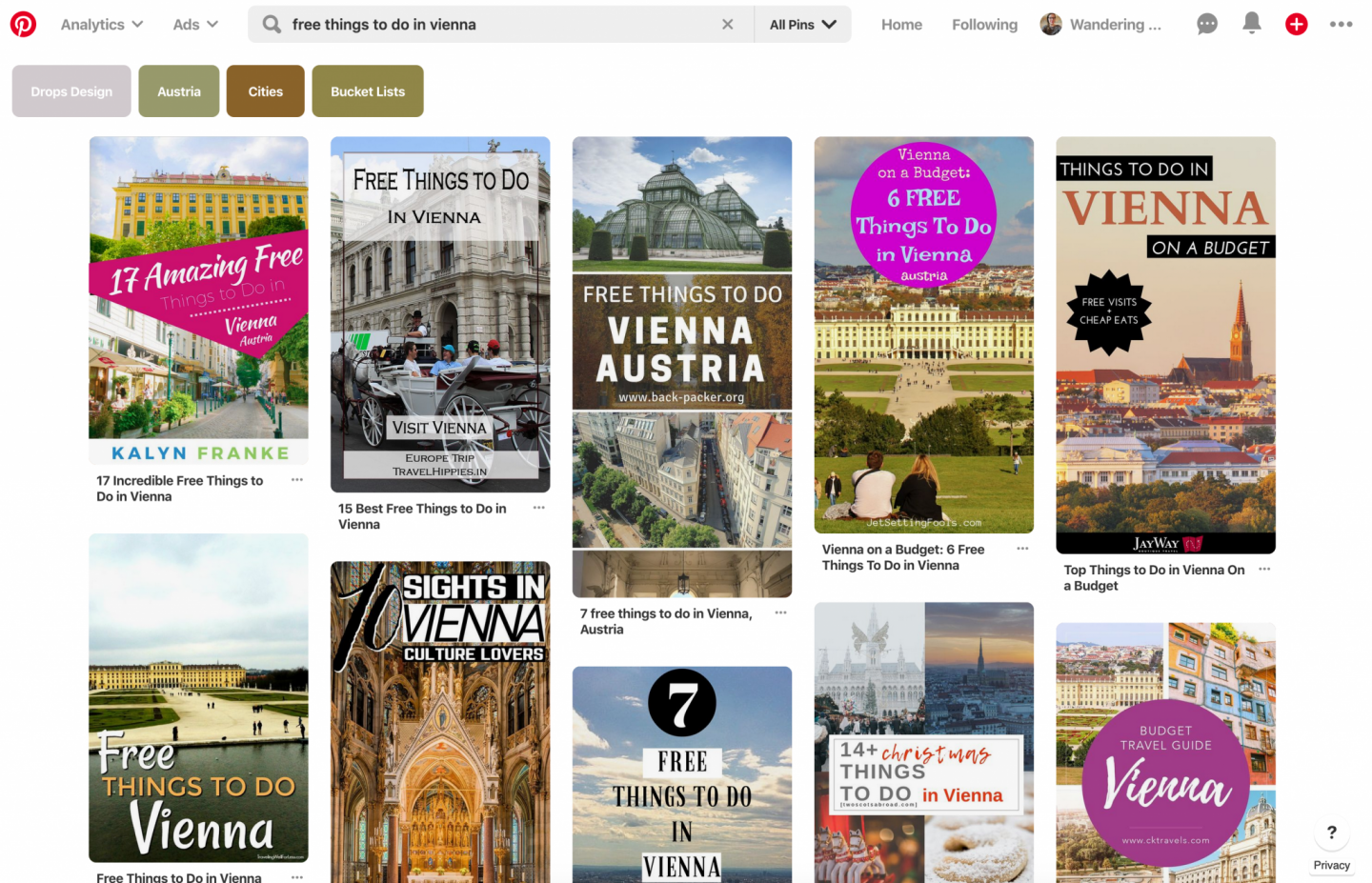Open the 7 Free Things To Do pin image
This screenshot has width=1372, height=883.
[x=682, y=774]
